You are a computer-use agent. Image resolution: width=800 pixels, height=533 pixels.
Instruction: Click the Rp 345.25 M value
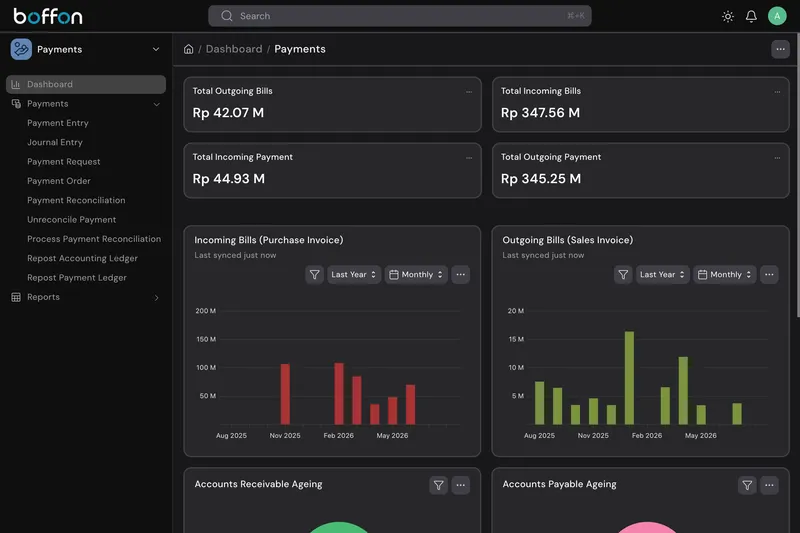[x=541, y=179]
